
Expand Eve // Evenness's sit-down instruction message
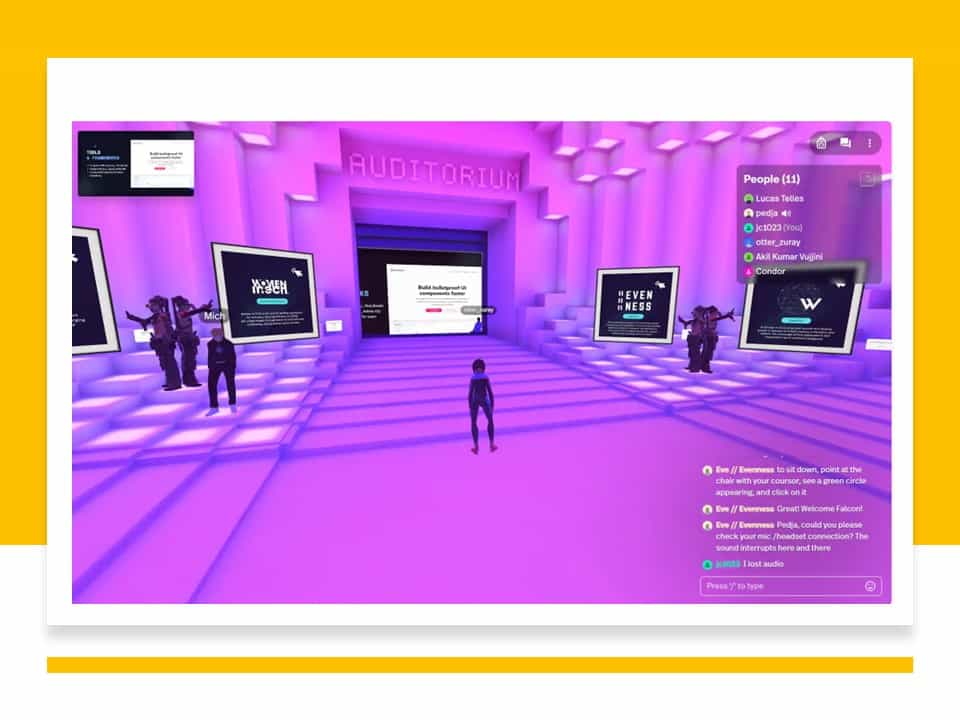[790, 481]
